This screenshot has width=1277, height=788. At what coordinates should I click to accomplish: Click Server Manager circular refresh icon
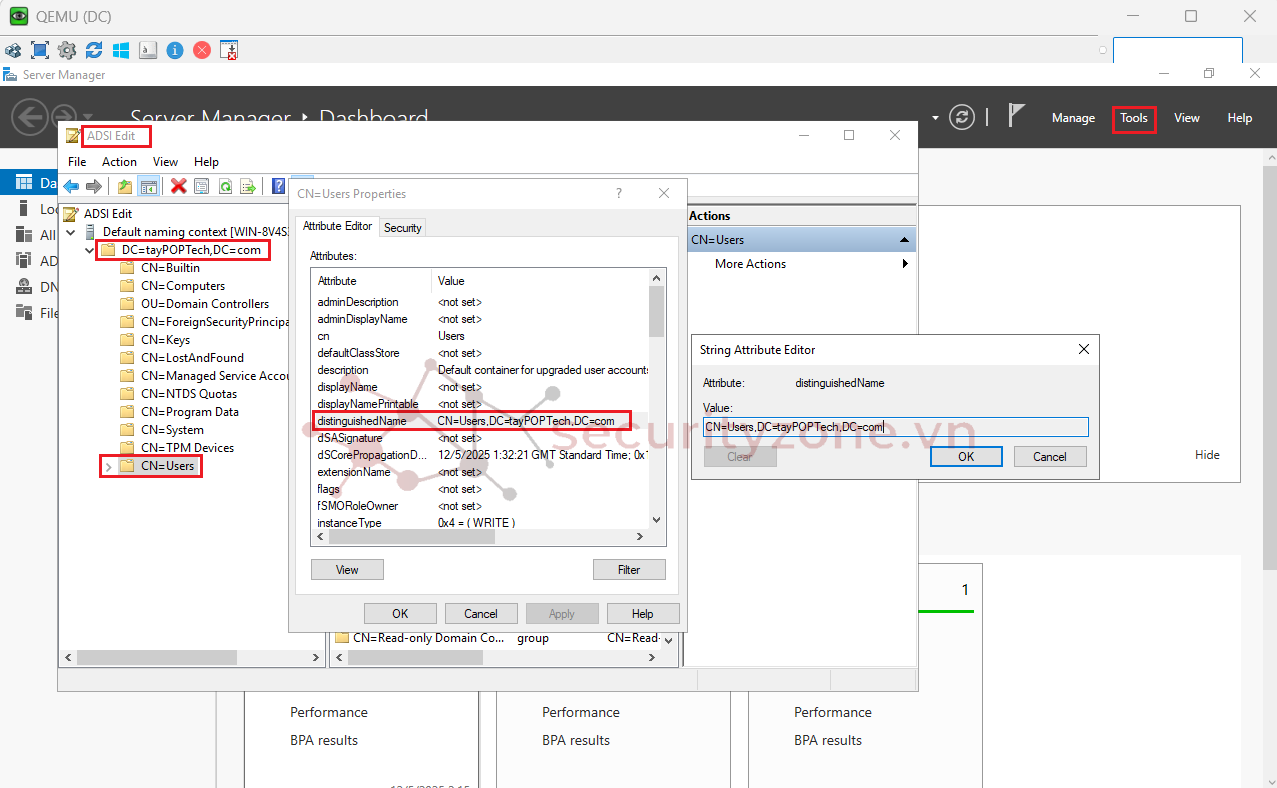[x=962, y=117]
